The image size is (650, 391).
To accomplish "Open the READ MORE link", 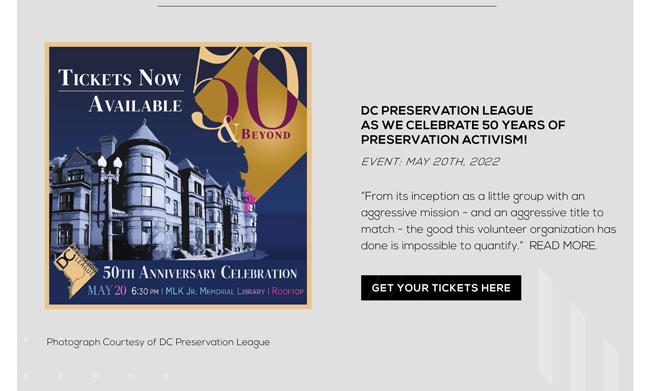I will 563,245.
